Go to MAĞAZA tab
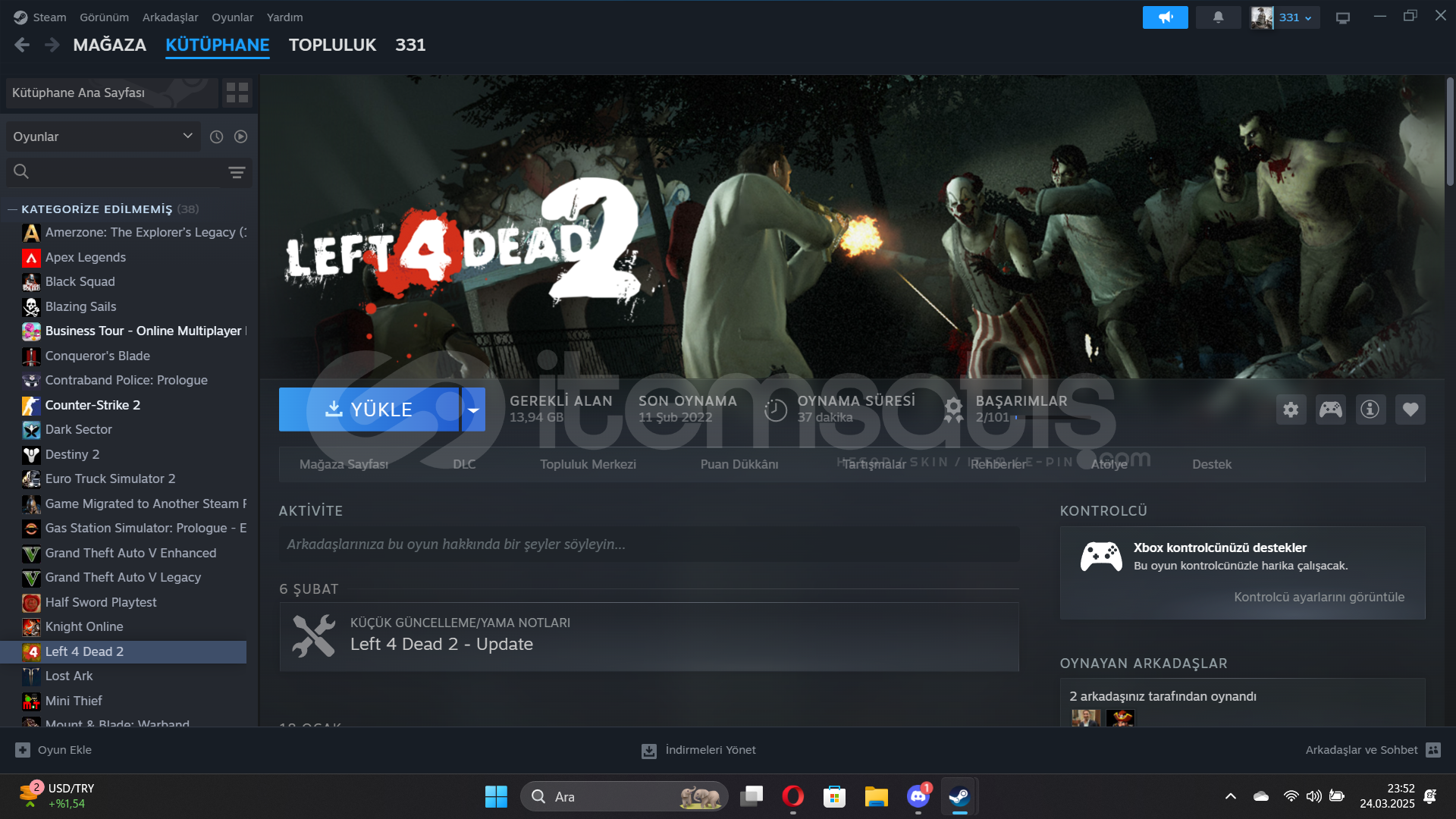1456x819 pixels. [109, 45]
